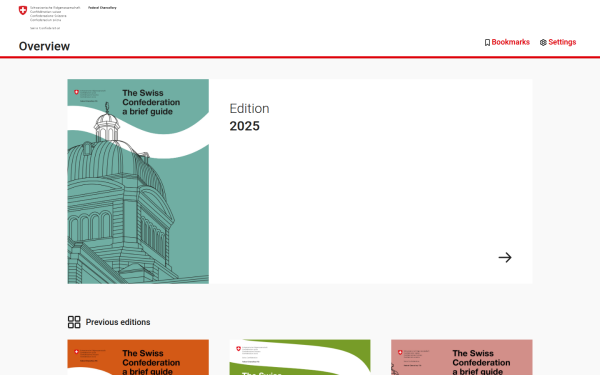600x375 pixels.
Task: Click the bookmark icon next to Bookmarks
Action: [x=487, y=42]
